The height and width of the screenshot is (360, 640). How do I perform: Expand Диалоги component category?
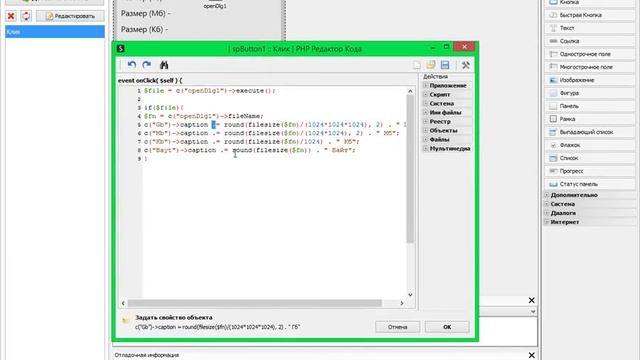(x=547, y=213)
